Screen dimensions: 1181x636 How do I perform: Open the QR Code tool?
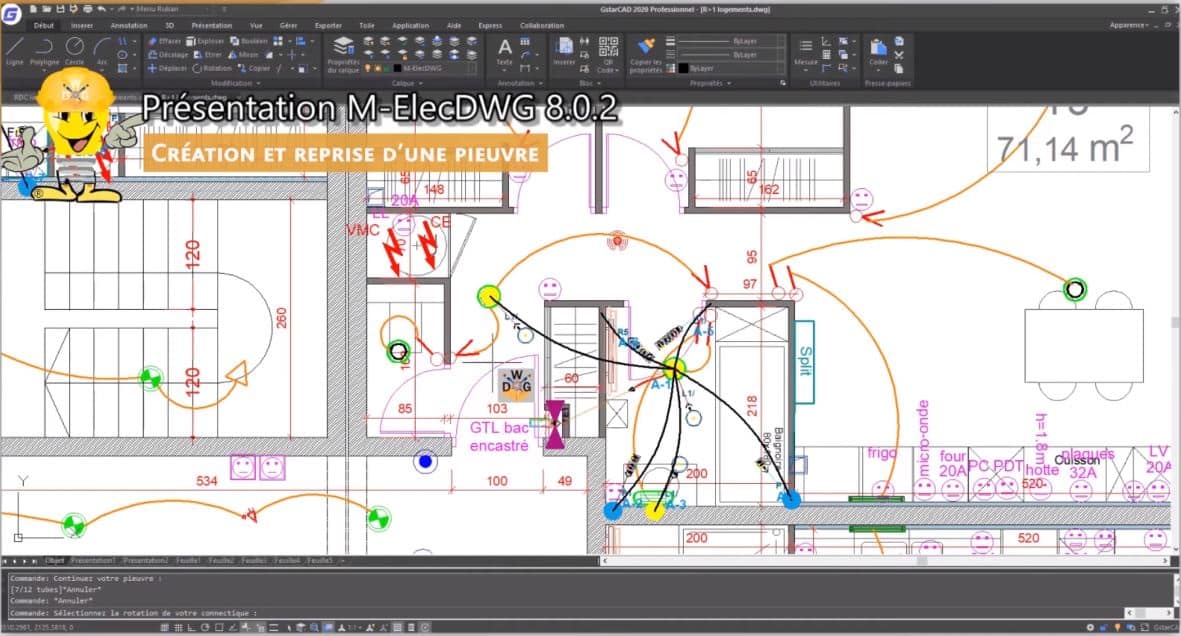608,52
